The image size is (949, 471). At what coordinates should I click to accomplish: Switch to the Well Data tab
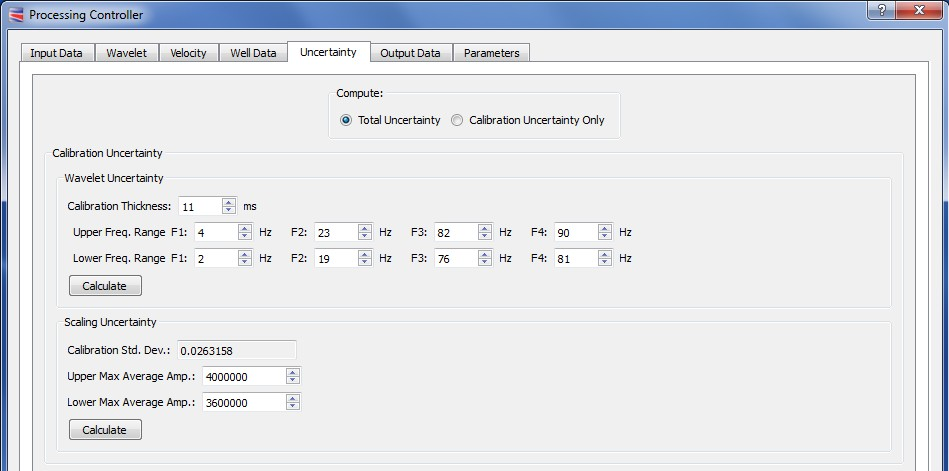point(252,53)
